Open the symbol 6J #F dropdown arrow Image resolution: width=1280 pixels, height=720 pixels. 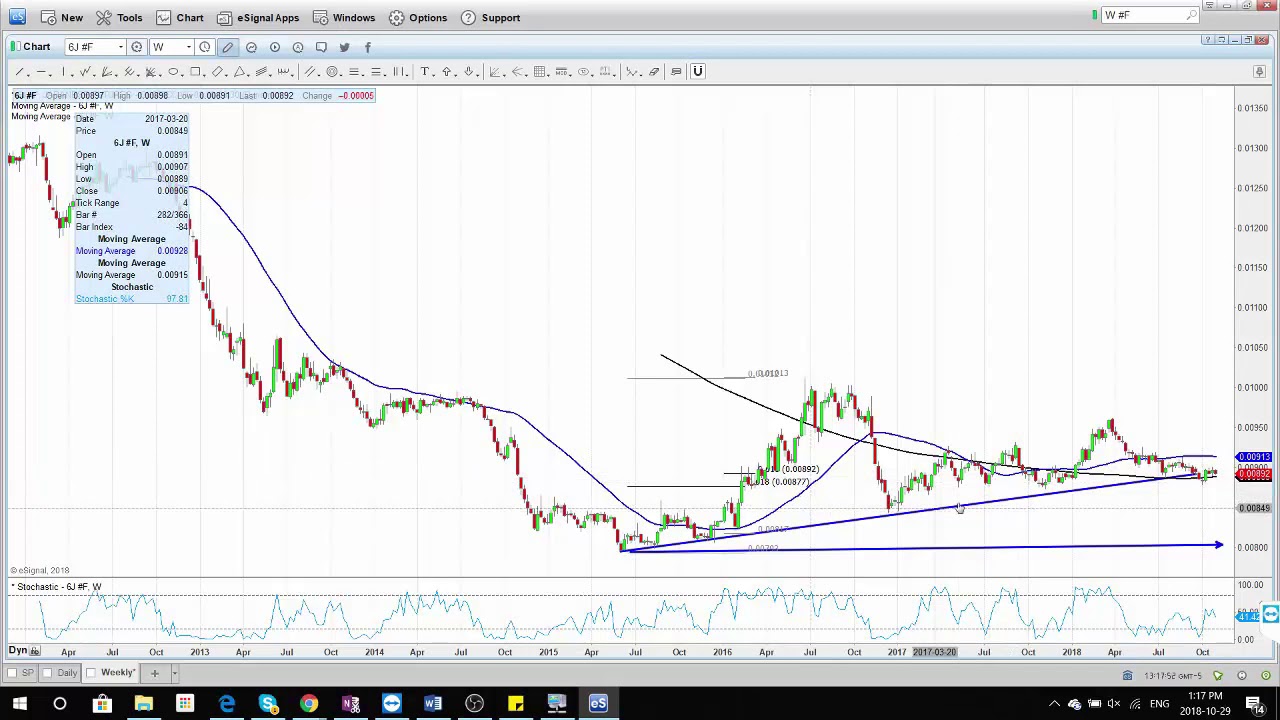tap(121, 47)
